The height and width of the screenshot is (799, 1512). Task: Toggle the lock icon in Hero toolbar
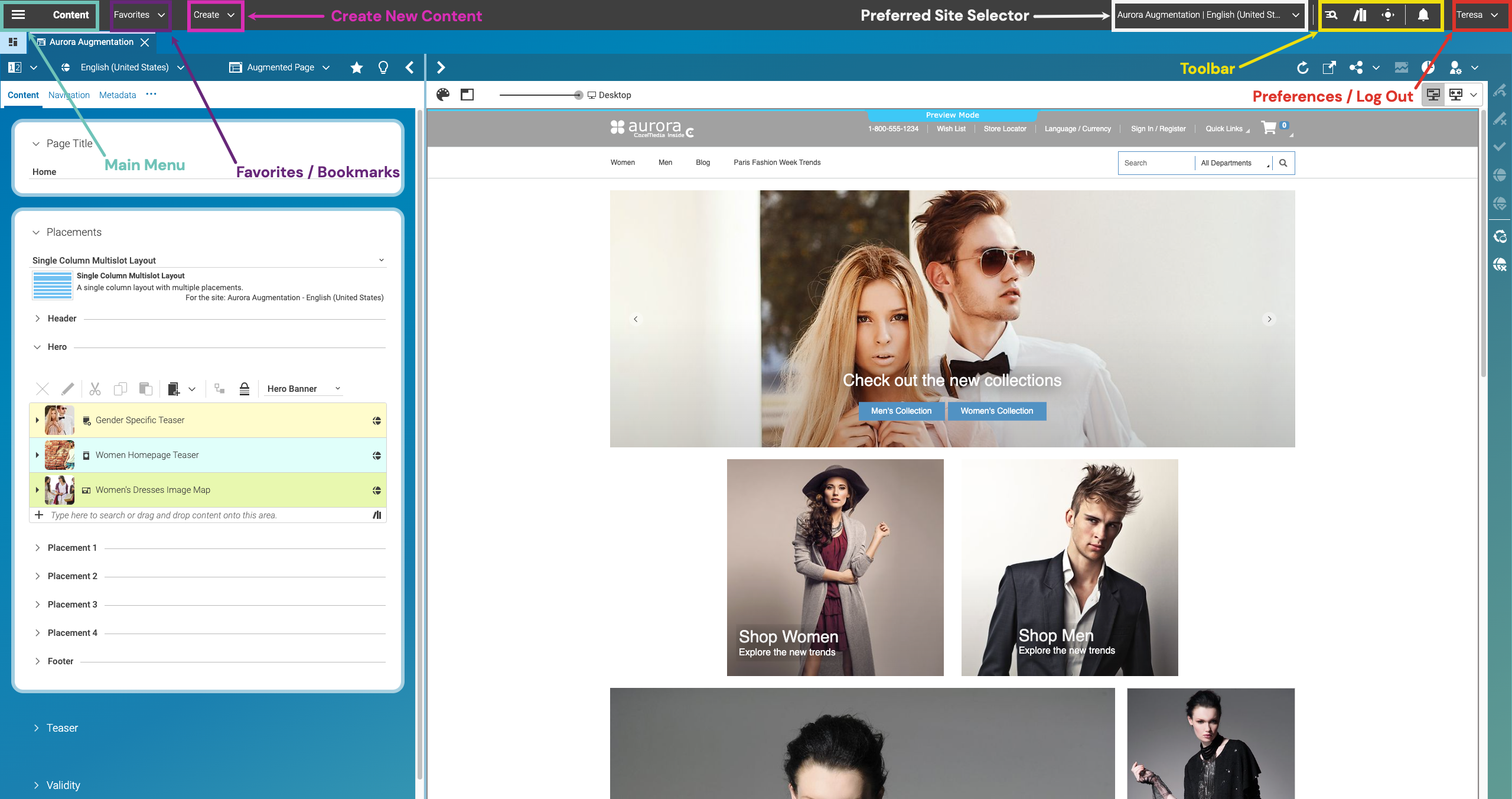pos(244,389)
